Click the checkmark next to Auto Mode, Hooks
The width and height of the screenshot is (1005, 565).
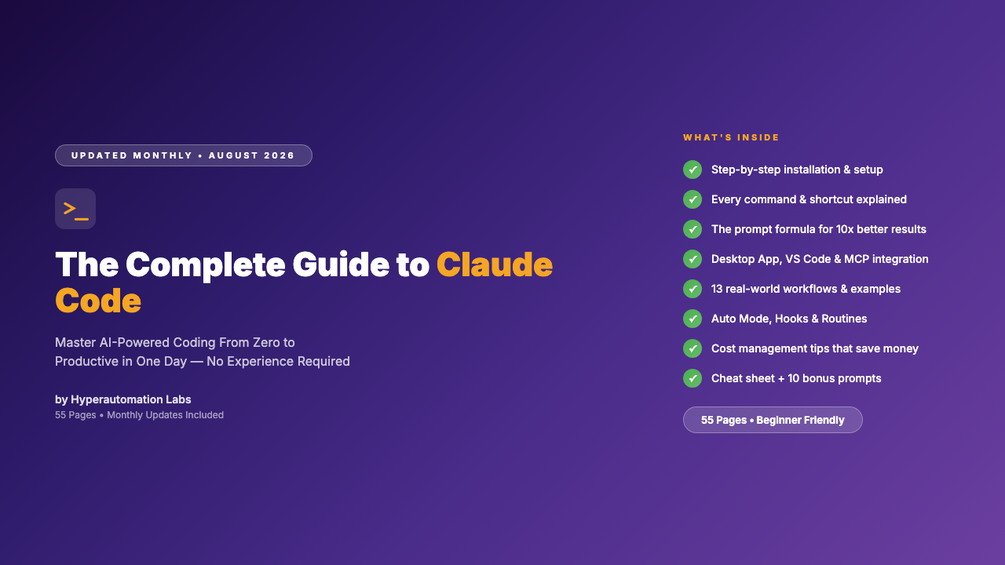tap(692, 318)
